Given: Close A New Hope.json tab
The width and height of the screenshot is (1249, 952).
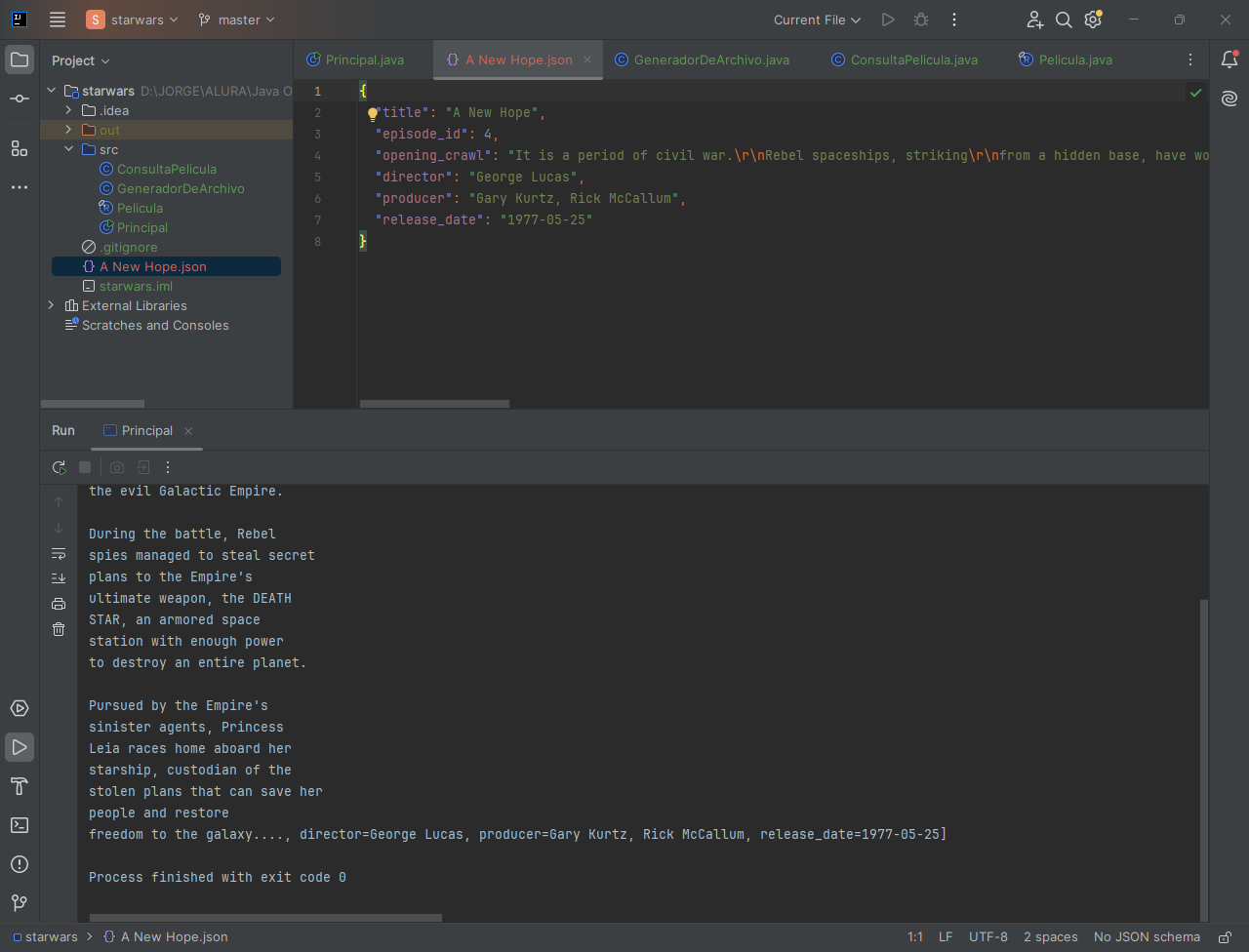Looking at the screenshot, I should (x=587, y=59).
